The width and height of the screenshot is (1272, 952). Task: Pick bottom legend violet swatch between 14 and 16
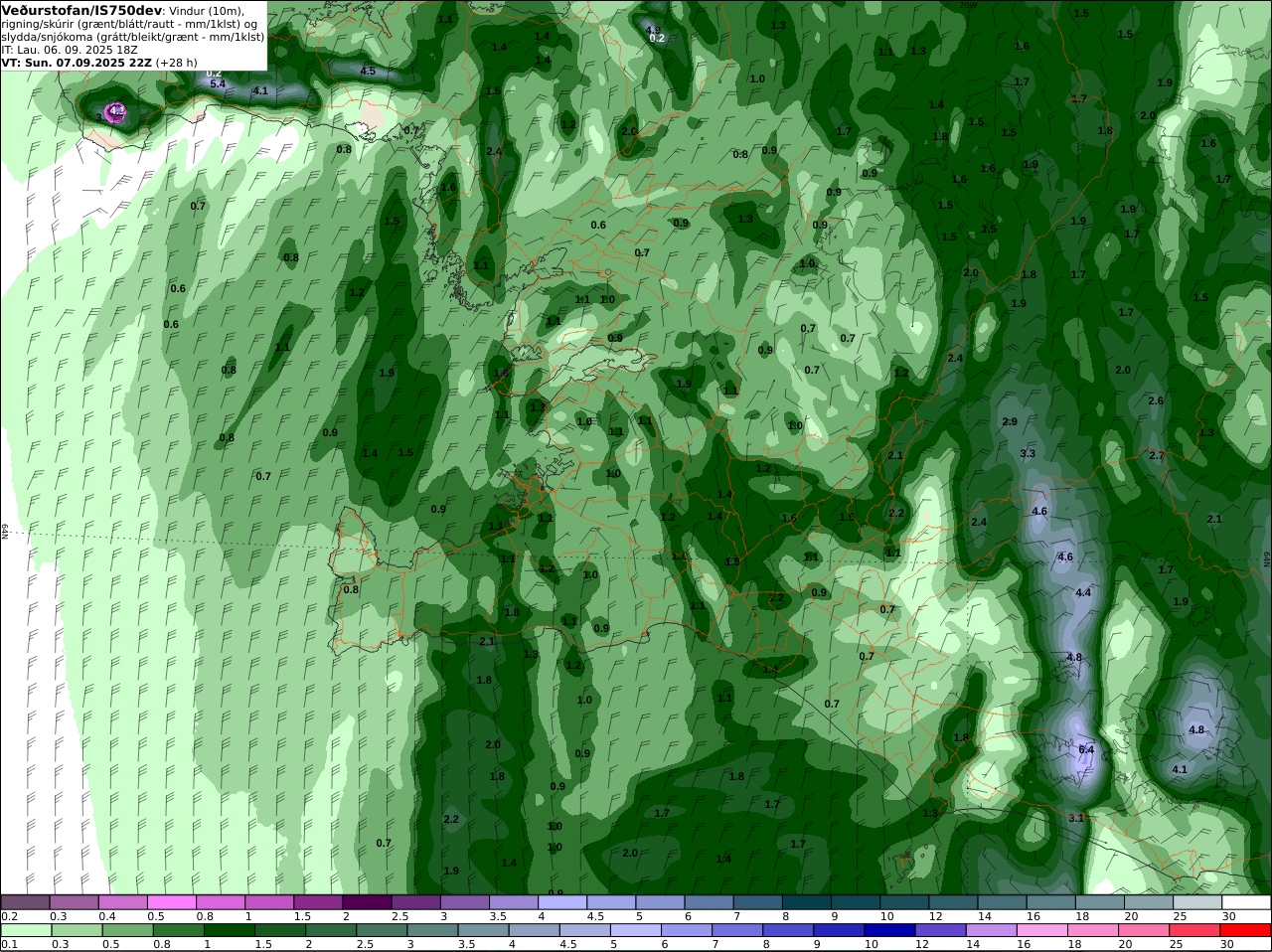[x=991, y=930]
